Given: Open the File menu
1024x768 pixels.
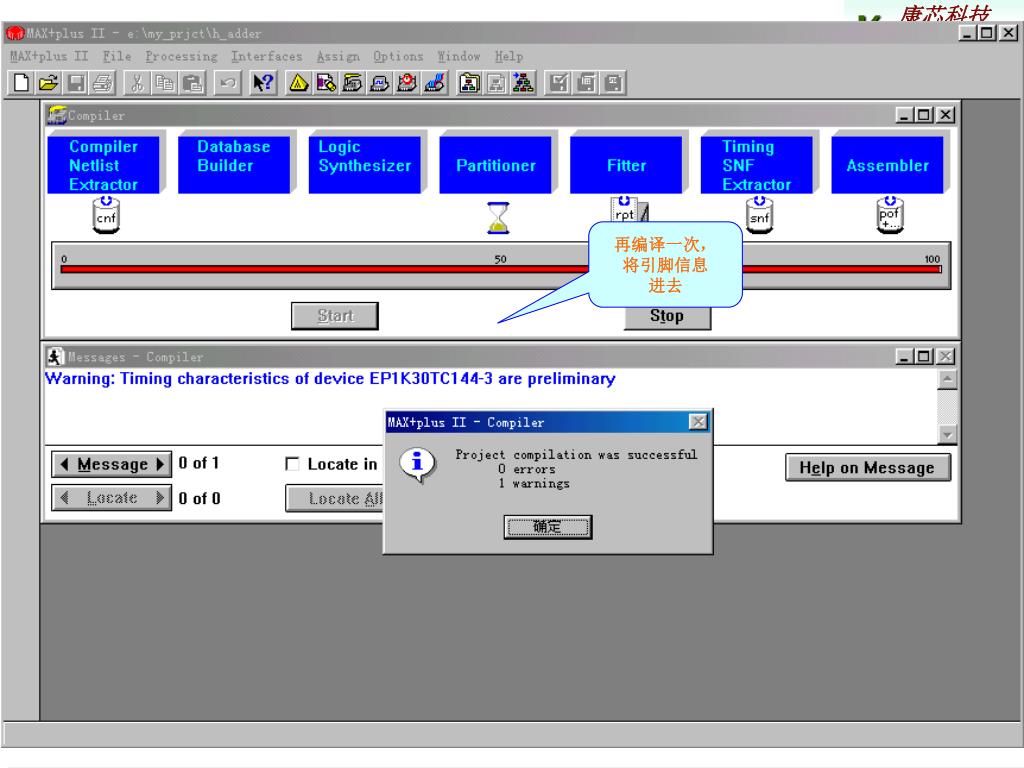Looking at the screenshot, I should click(x=117, y=56).
